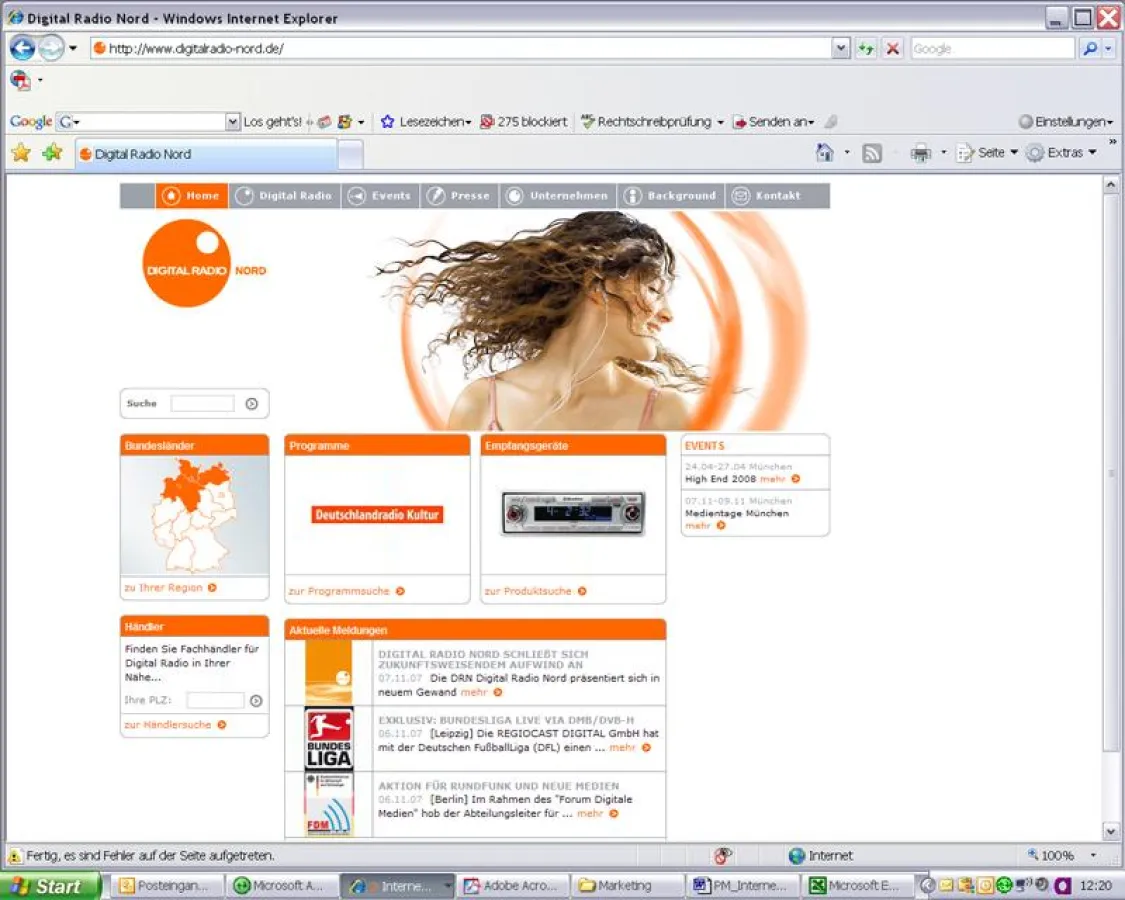This screenshot has width=1125, height=900.
Task: Open the address bar dropdown arrow
Action: pyautogui.click(x=841, y=48)
